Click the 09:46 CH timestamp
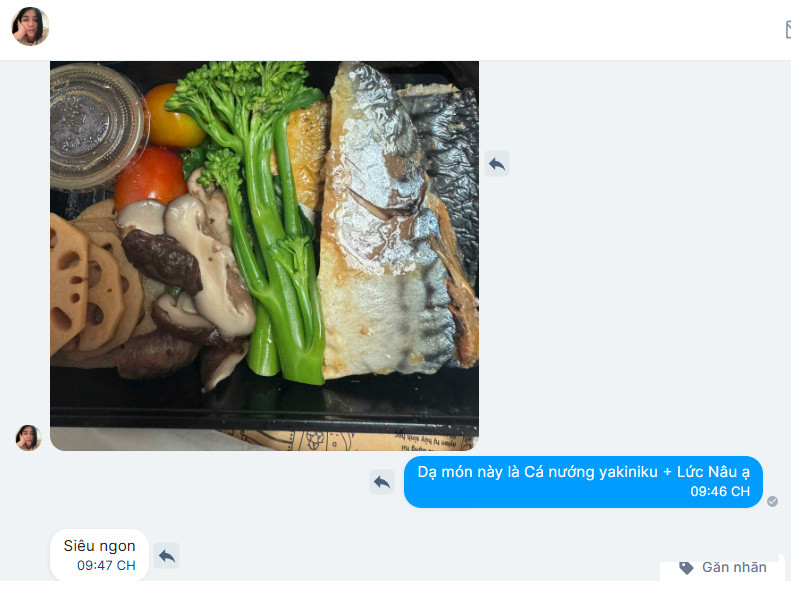The image size is (791, 589). click(x=720, y=491)
